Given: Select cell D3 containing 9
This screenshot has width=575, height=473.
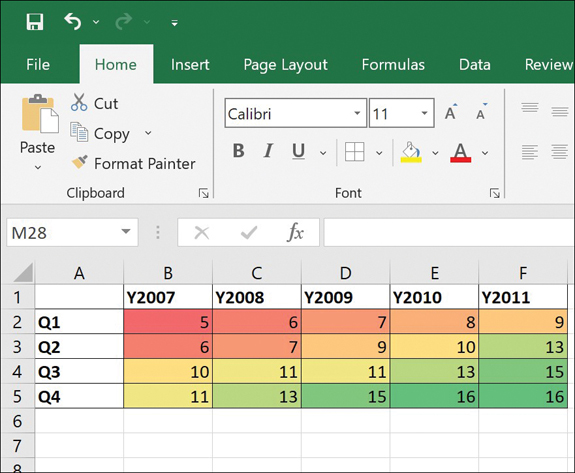Looking at the screenshot, I should point(345,346).
